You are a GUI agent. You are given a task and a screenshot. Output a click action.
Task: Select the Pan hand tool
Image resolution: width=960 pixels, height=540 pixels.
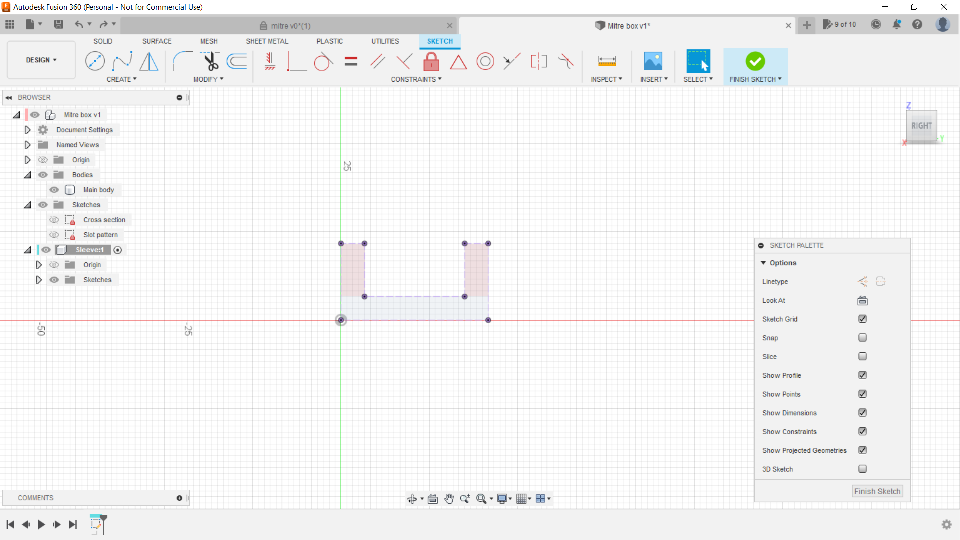point(449,498)
